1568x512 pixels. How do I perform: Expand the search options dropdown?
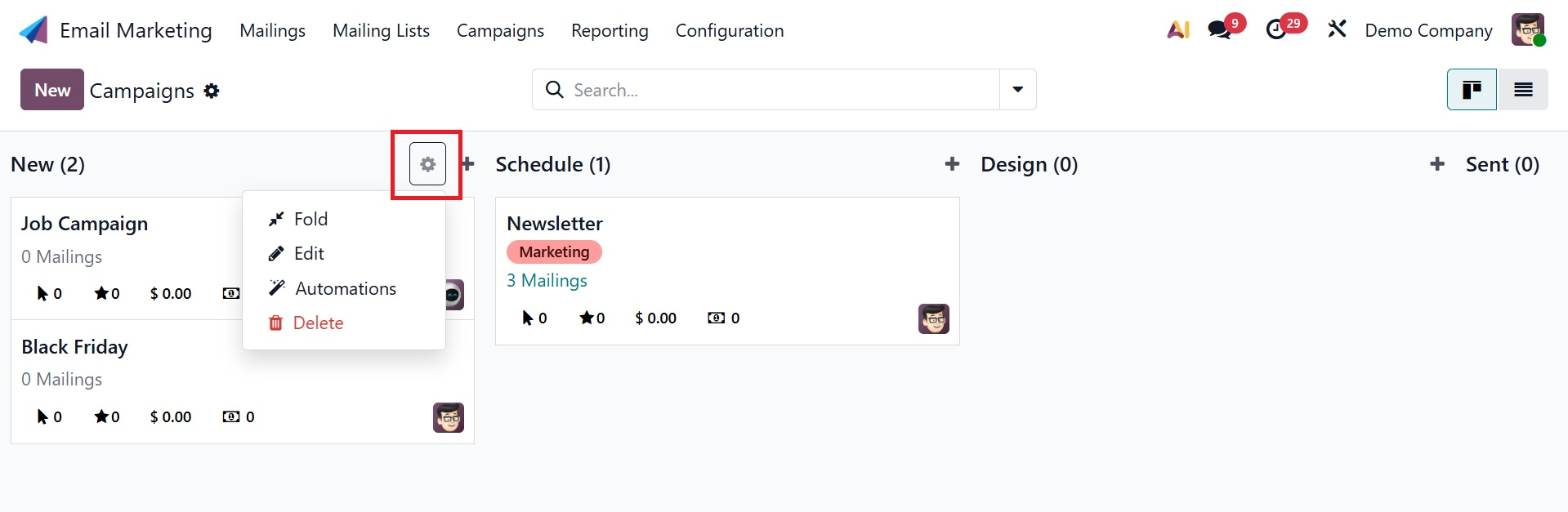(x=1018, y=90)
